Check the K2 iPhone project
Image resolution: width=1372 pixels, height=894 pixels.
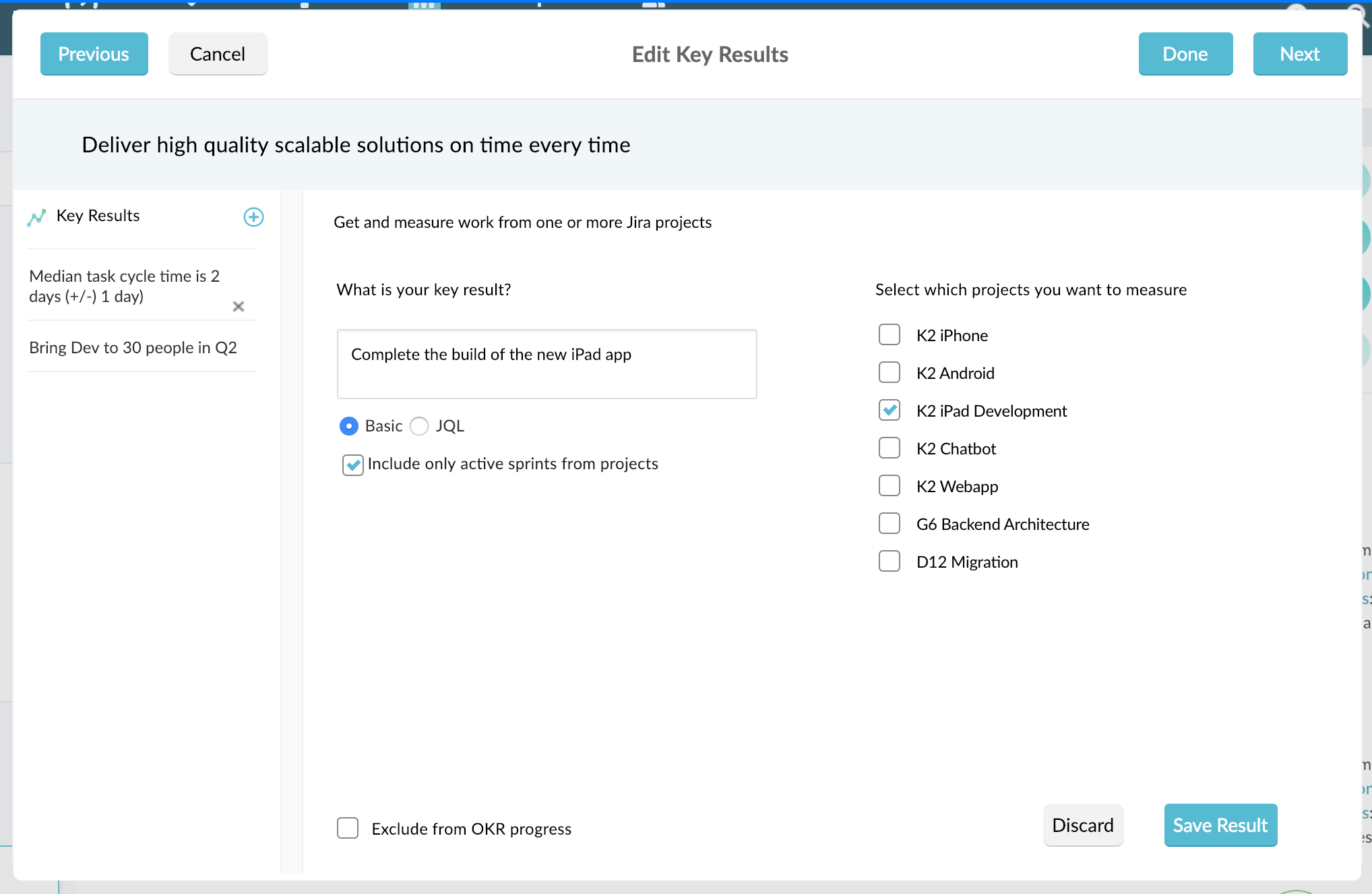coord(890,335)
